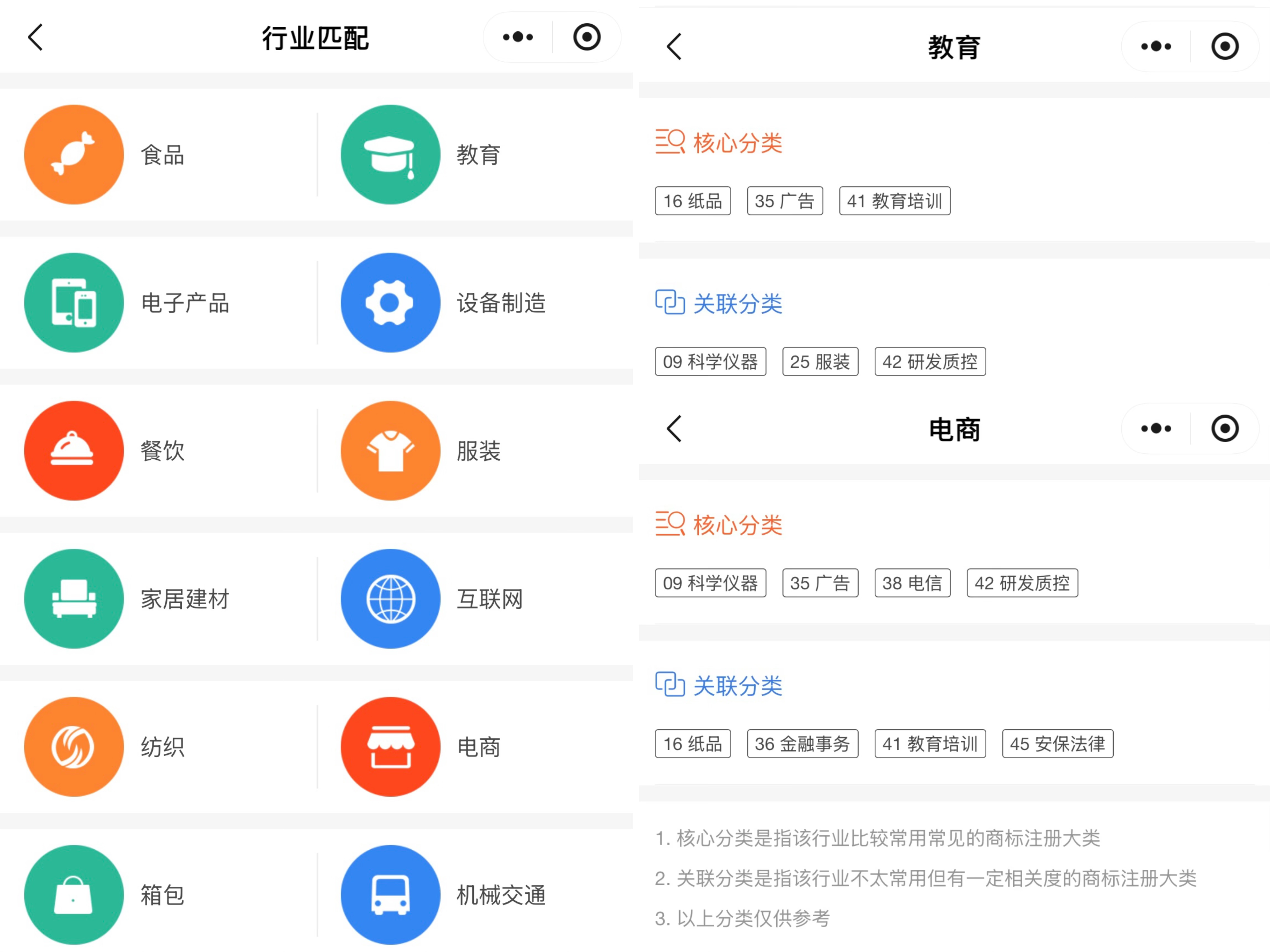
Task: Select the 16 纸品 tag under 电商
Action: tap(693, 744)
